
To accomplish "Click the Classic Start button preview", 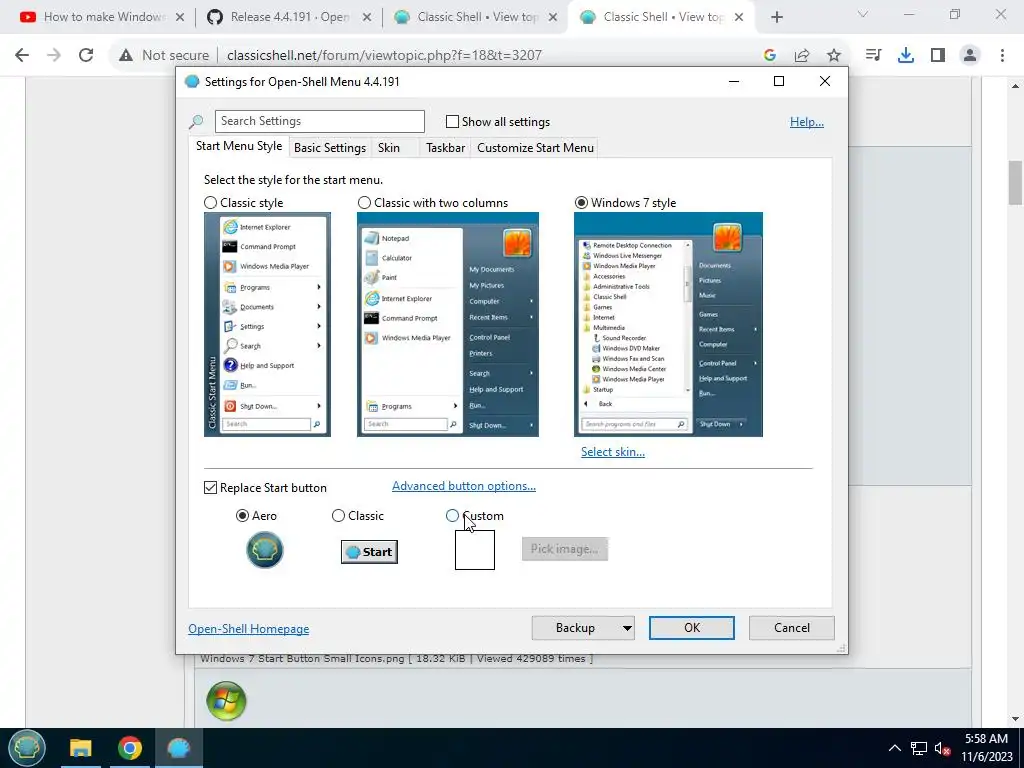I will point(370,552).
